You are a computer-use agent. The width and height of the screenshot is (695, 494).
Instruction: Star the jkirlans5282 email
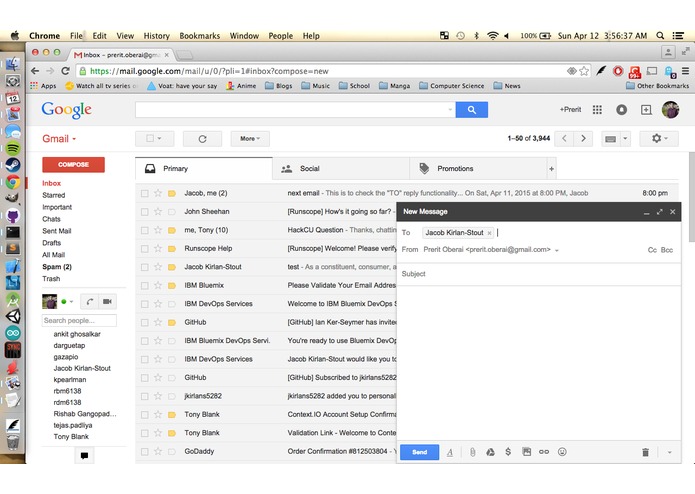click(158, 397)
